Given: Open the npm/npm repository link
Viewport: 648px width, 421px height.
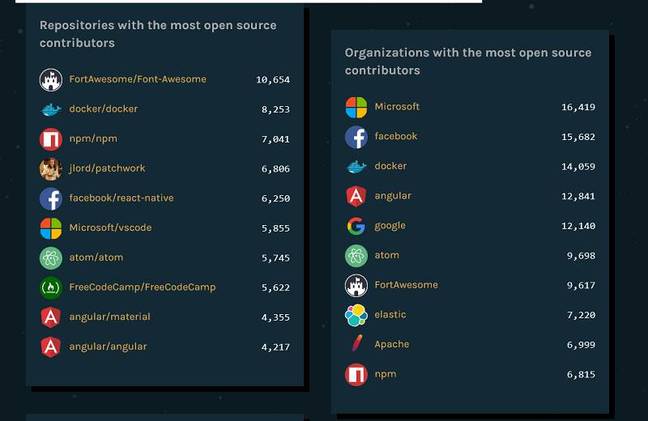Looking at the screenshot, I should pyautogui.click(x=93, y=139).
